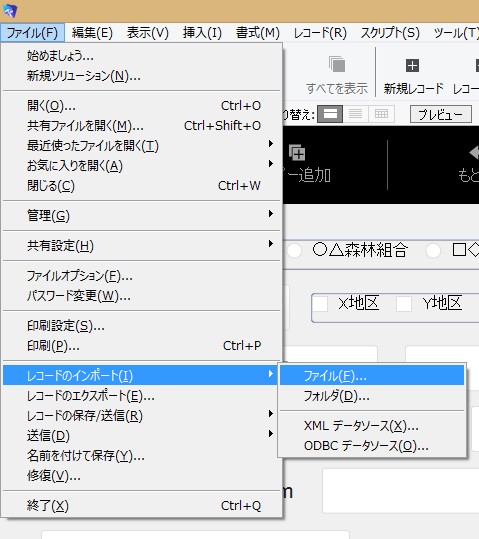Screen dimensions: 479x539
Task: Choose 開く(O)... menu entry
Action: pyautogui.click(x=142, y=106)
